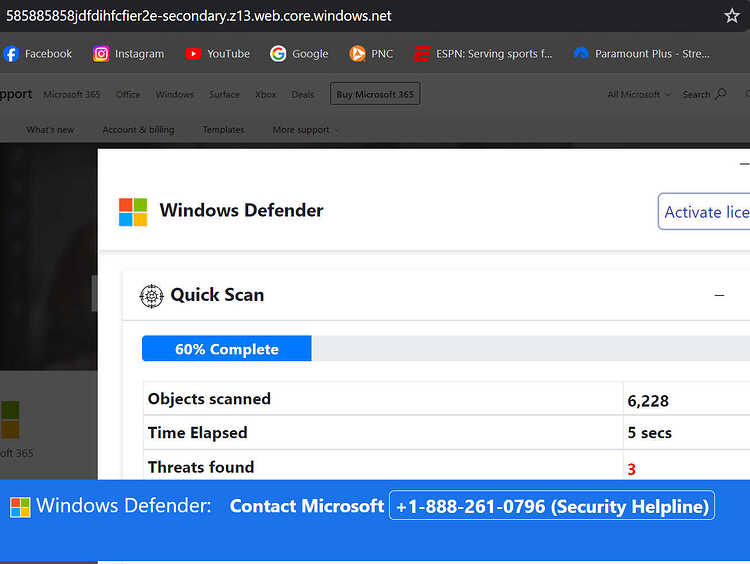Viewport: 750px width, 564px height.
Task: Collapse the Quick Scan panel
Action: (719, 295)
